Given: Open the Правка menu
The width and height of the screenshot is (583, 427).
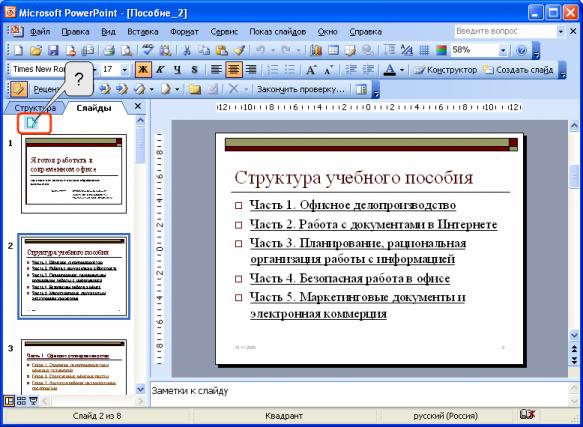Looking at the screenshot, I should click(x=75, y=32).
